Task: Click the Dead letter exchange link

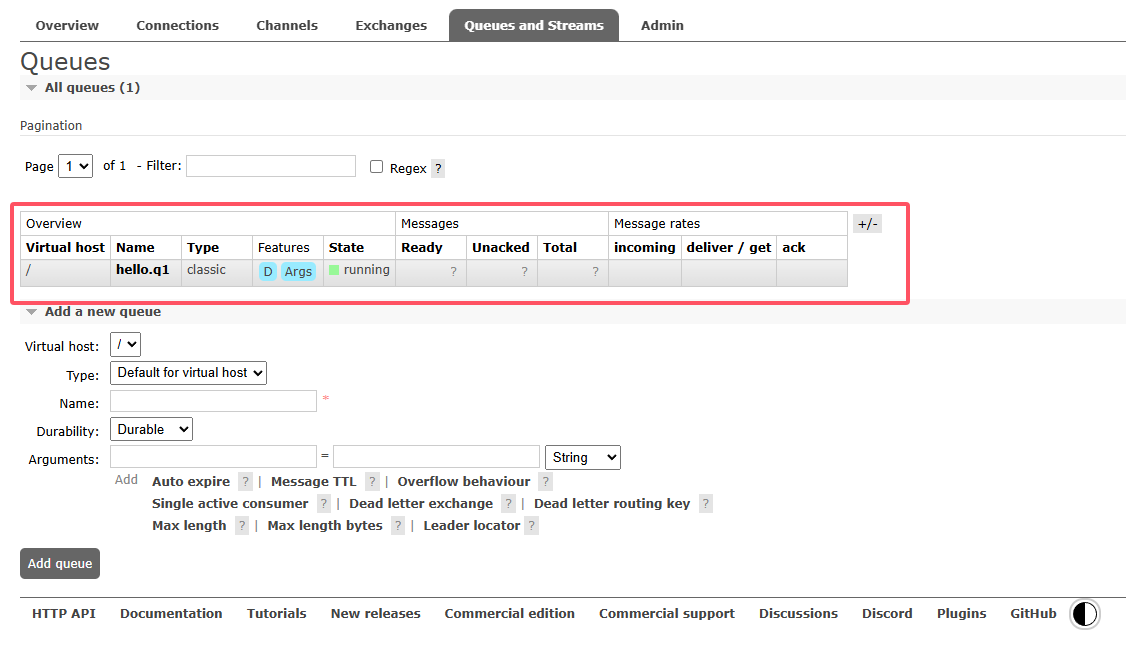Action: click(x=422, y=504)
